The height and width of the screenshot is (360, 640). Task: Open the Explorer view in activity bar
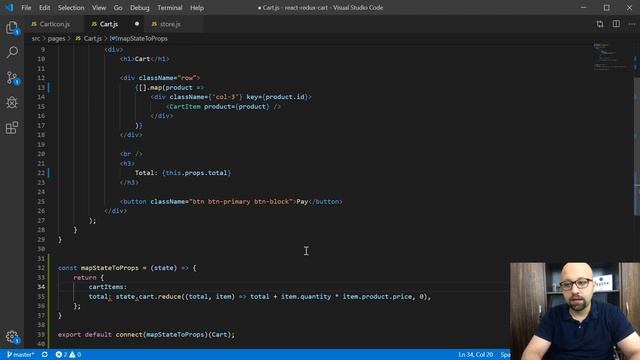[x=12, y=28]
